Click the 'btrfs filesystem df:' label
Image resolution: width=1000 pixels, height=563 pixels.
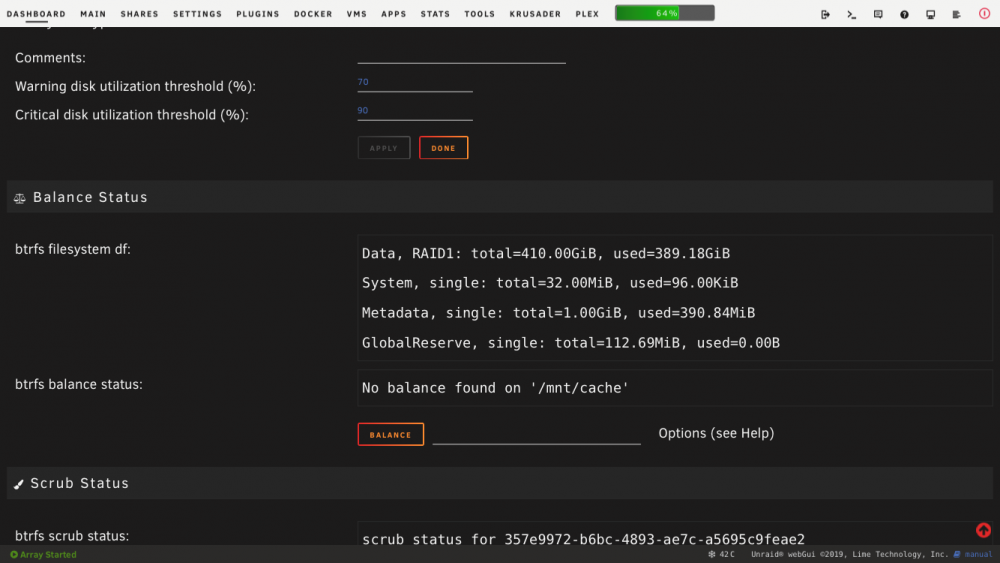tap(73, 249)
